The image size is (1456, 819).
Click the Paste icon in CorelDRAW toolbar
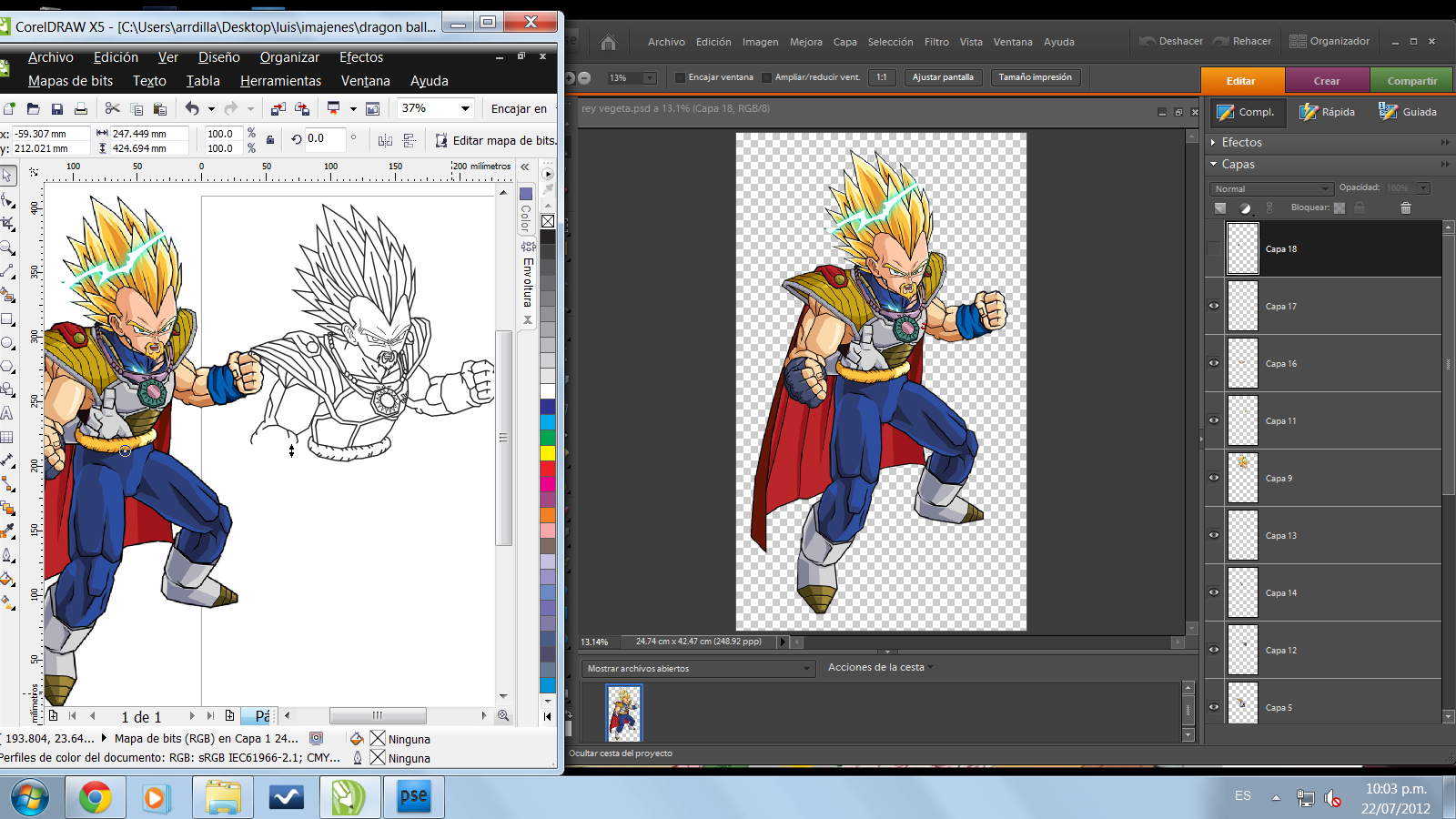[160, 109]
